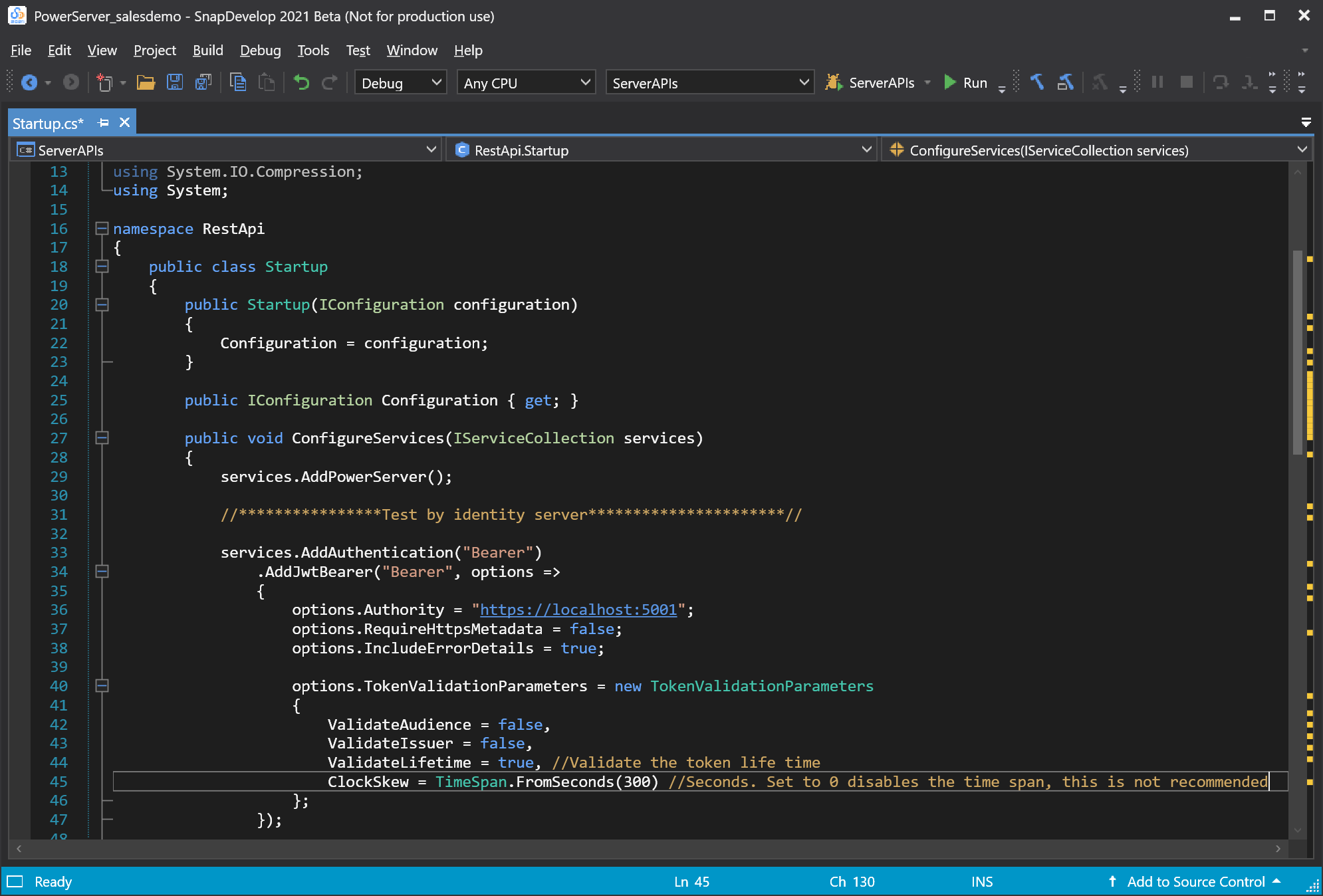
Task: Collapse the ConfigureServices method block
Action: [x=102, y=438]
